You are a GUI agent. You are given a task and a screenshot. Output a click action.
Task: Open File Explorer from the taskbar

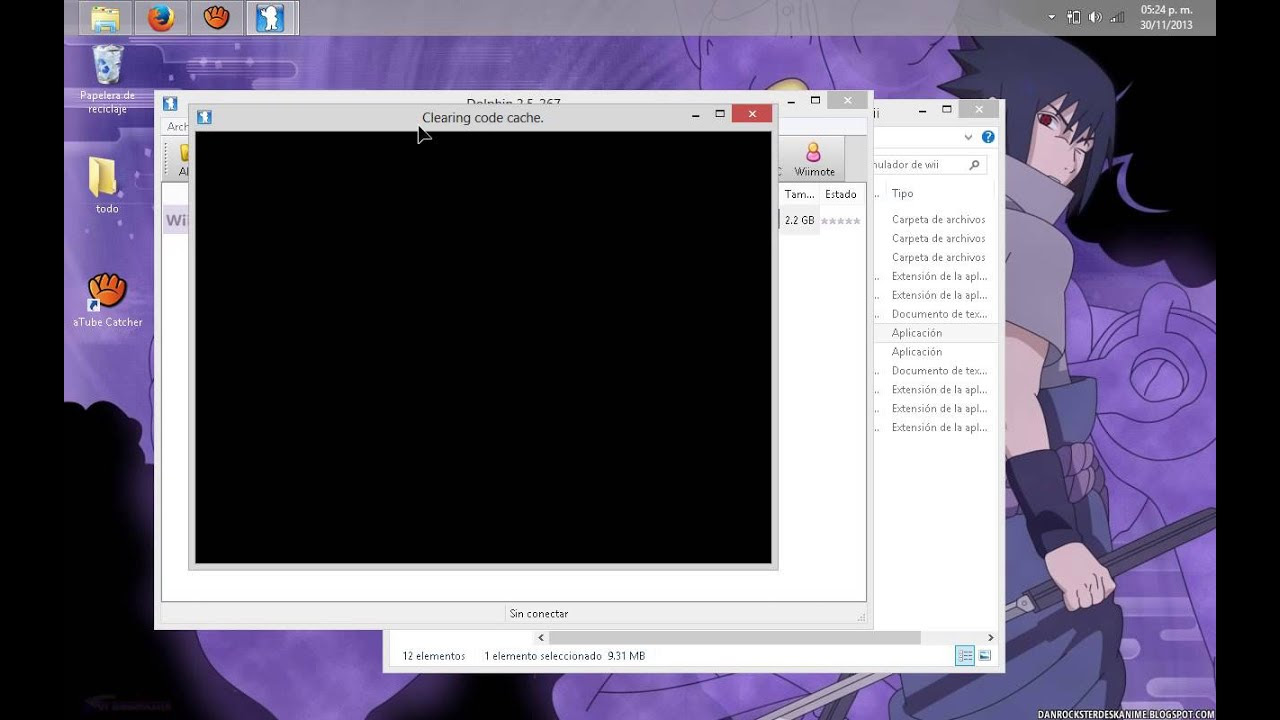coord(105,18)
